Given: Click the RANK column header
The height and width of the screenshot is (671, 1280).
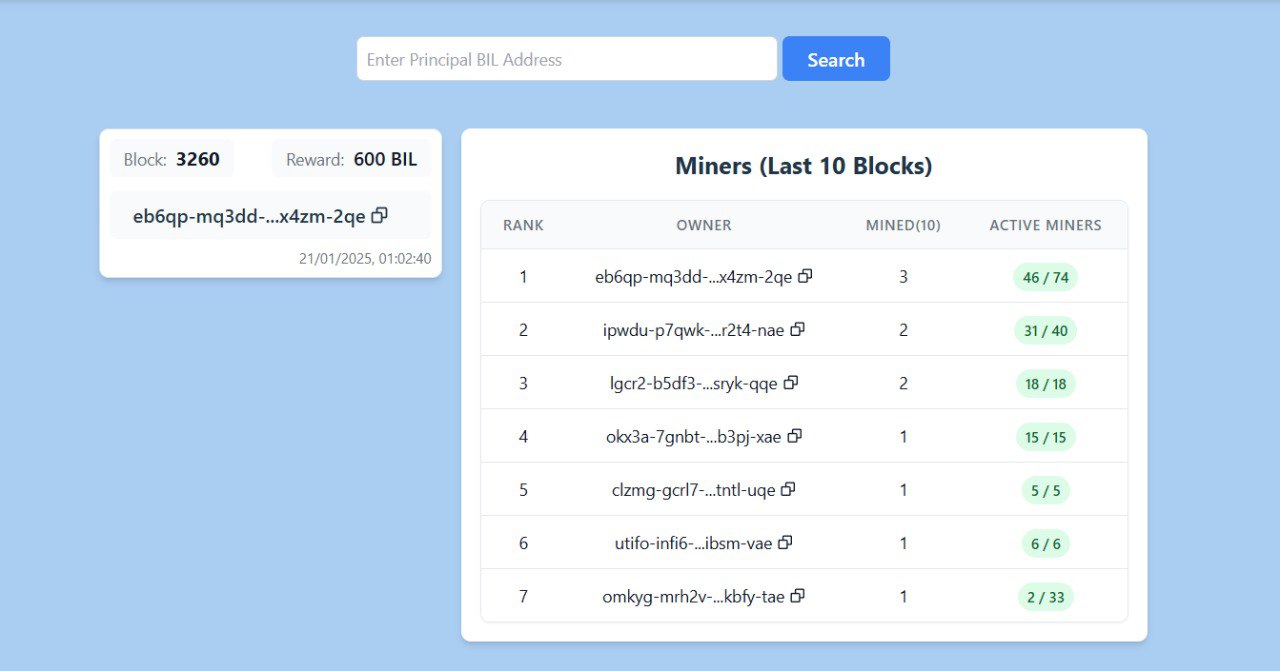Looking at the screenshot, I should click(523, 225).
